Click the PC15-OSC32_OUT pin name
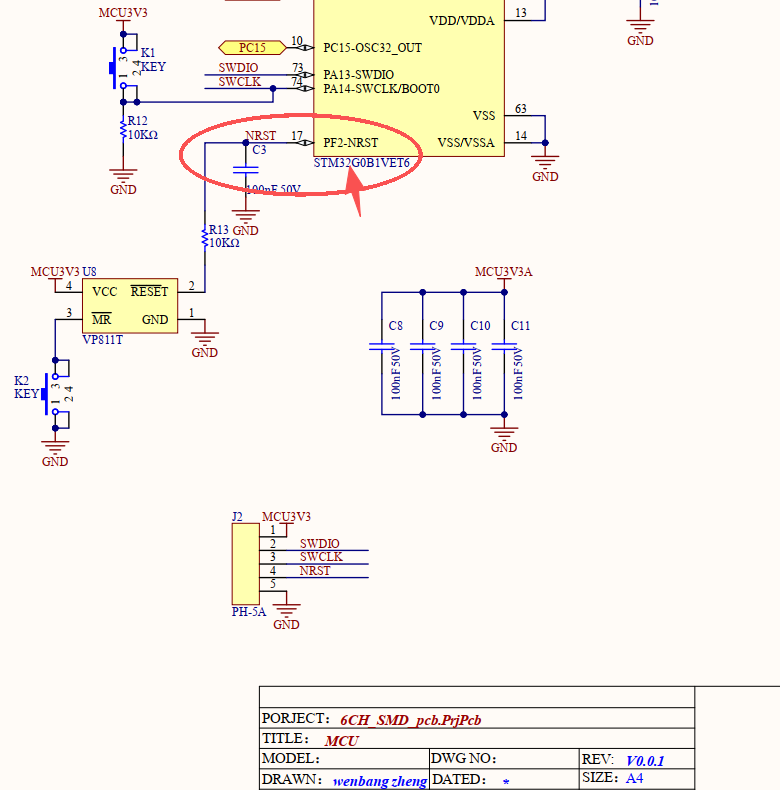The height and width of the screenshot is (790, 780). [x=372, y=48]
